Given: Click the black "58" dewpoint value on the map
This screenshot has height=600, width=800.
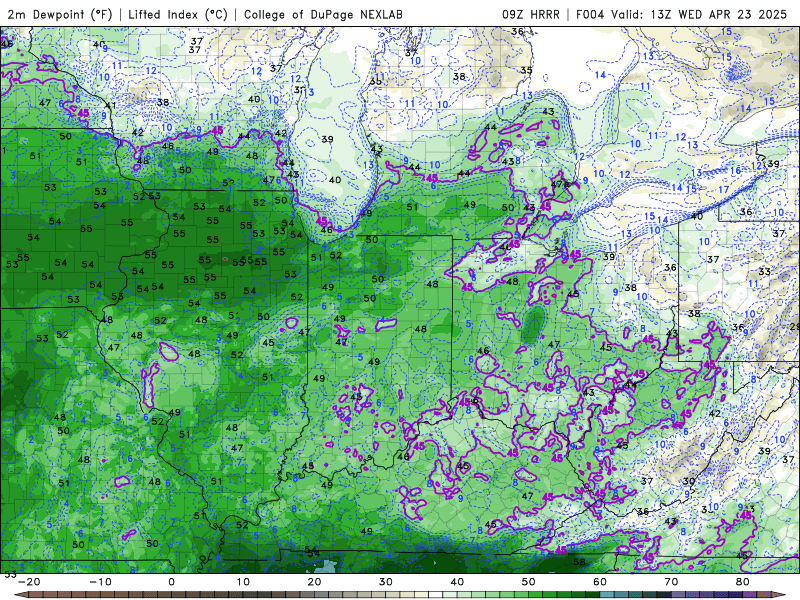Looking at the screenshot, I should (x=579, y=562).
